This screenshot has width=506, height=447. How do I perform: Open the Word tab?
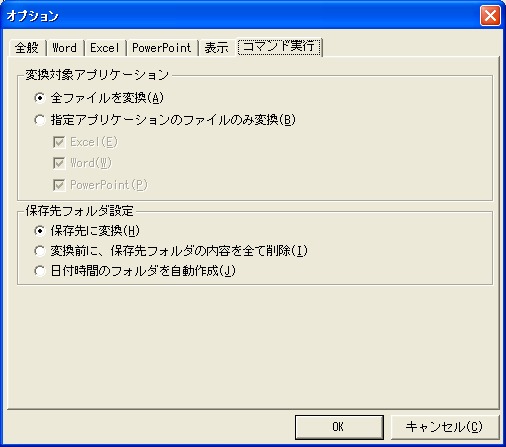[65, 48]
